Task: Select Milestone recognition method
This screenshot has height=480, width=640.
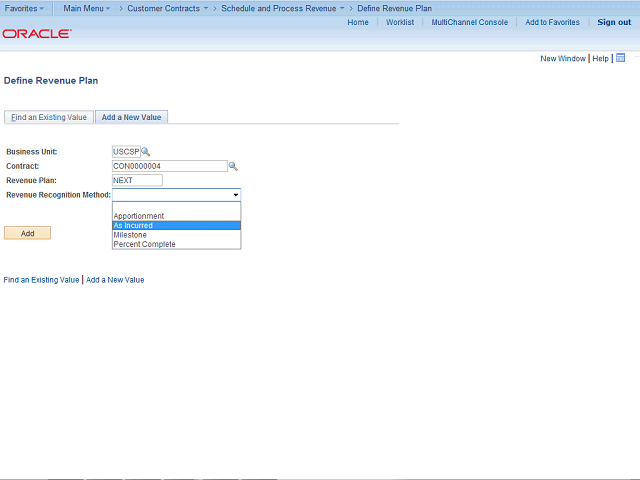Action: [x=176, y=235]
